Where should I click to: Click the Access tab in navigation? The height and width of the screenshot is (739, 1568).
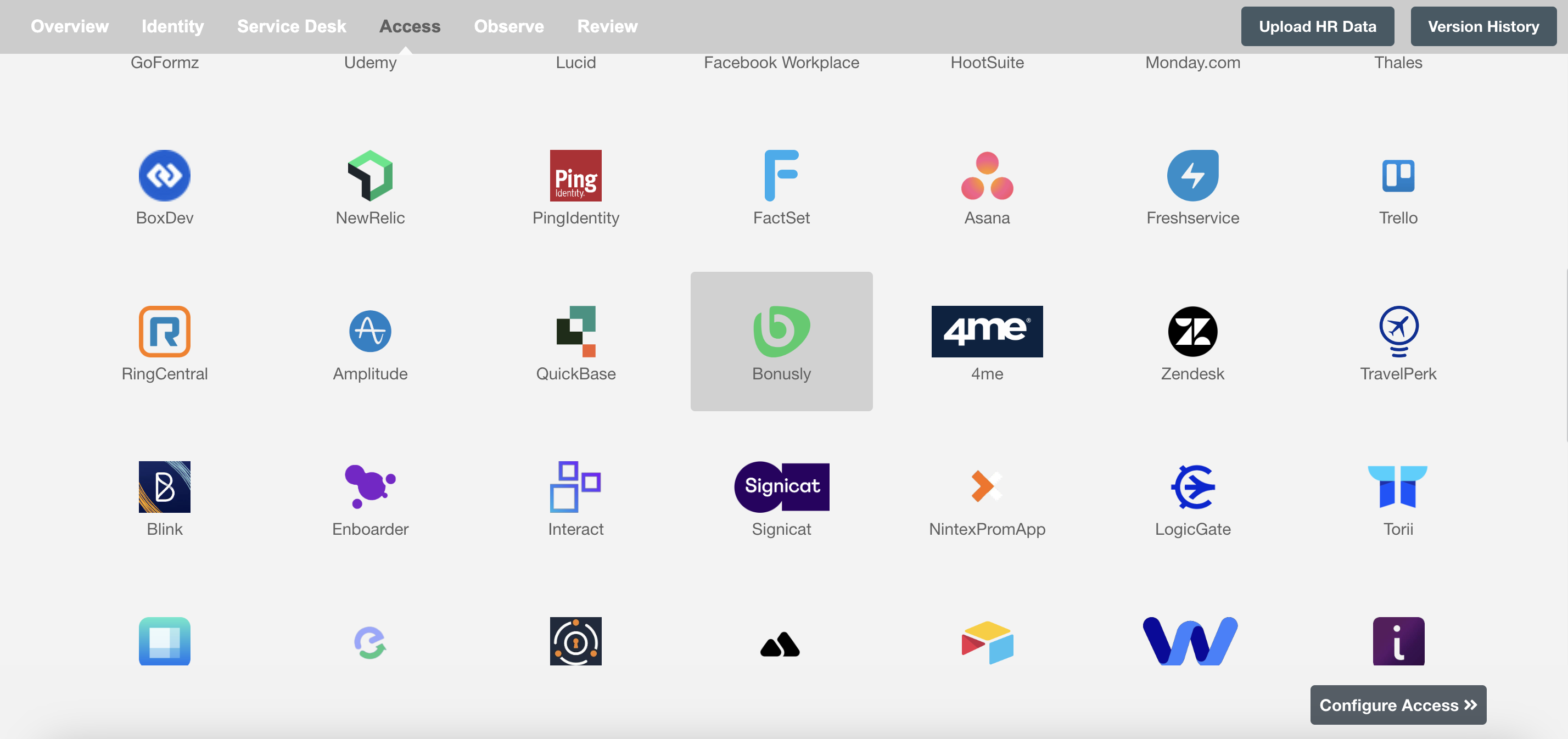click(410, 26)
